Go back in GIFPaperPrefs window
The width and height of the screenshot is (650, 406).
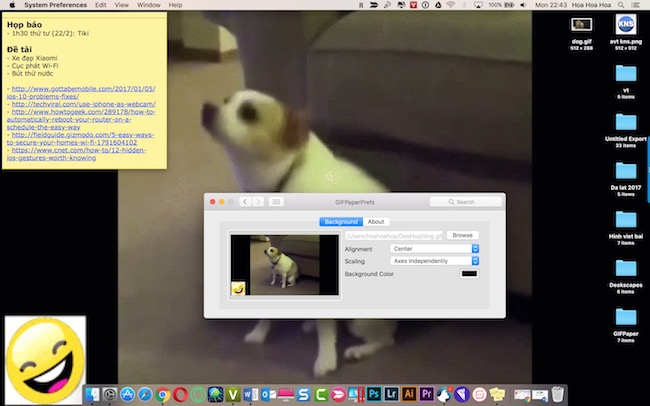point(245,202)
